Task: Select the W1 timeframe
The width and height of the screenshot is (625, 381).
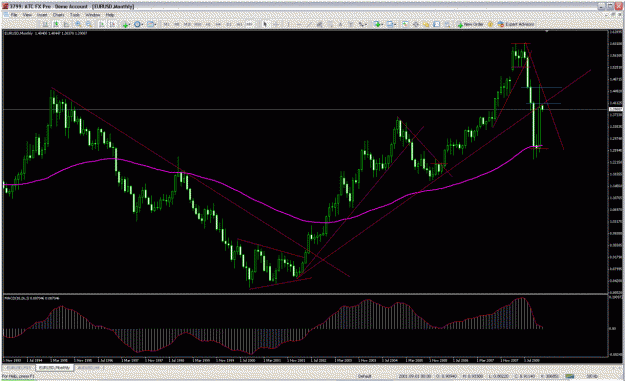Action: [x=239, y=24]
